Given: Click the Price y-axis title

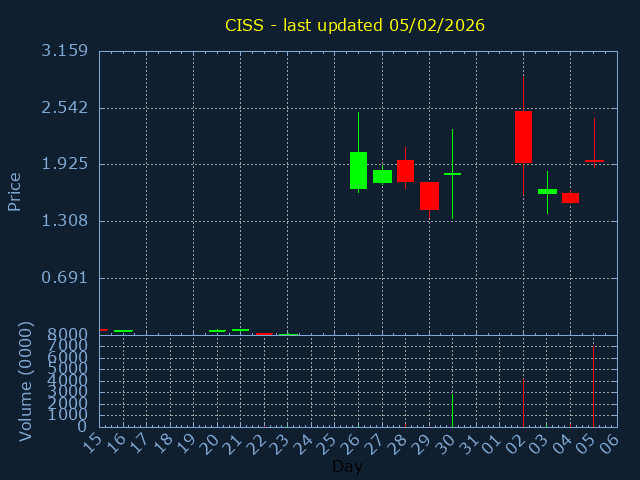Looking at the screenshot, I should coord(15,191).
